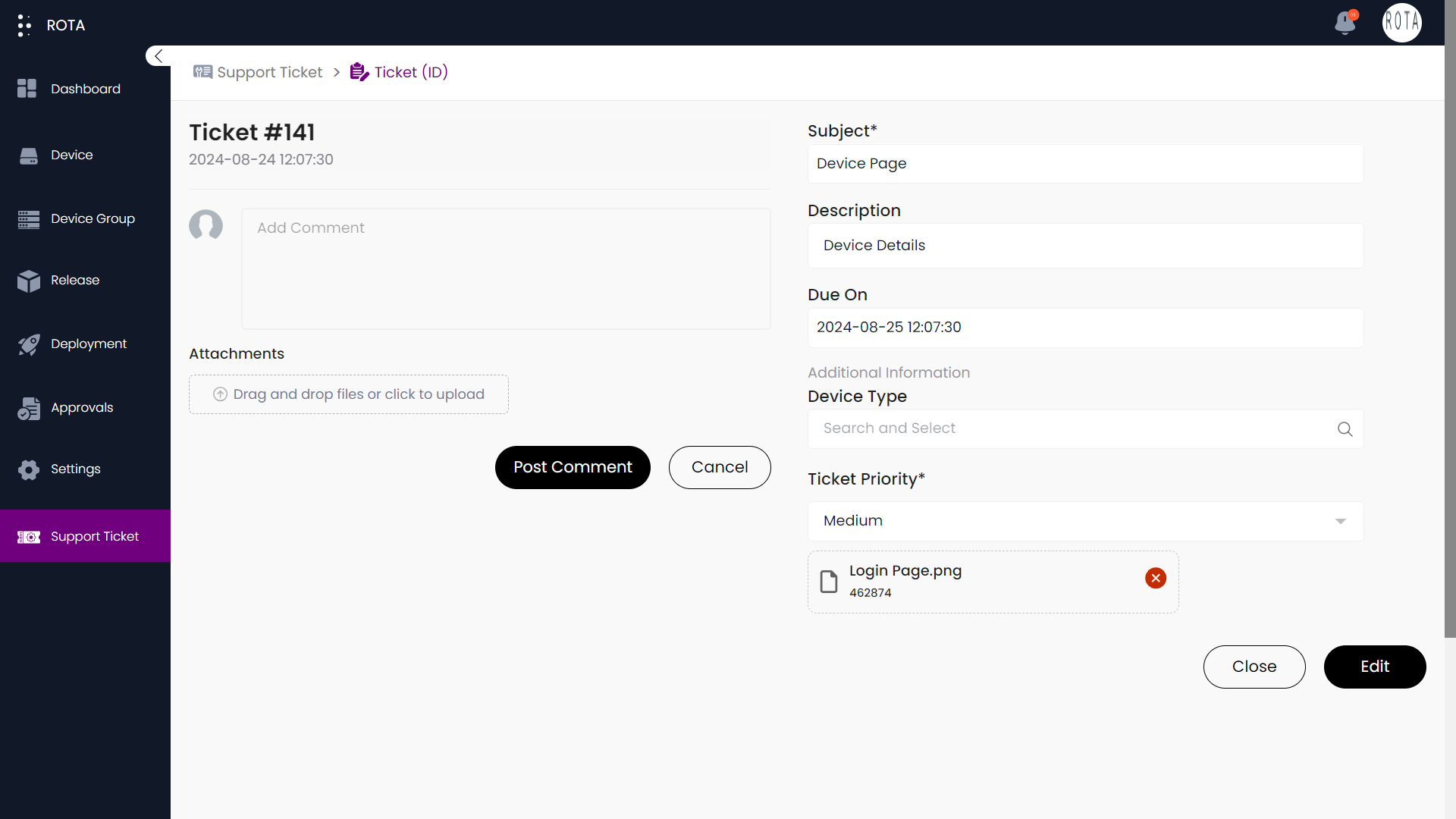
Task: Click the Due On date field
Action: point(1085,328)
